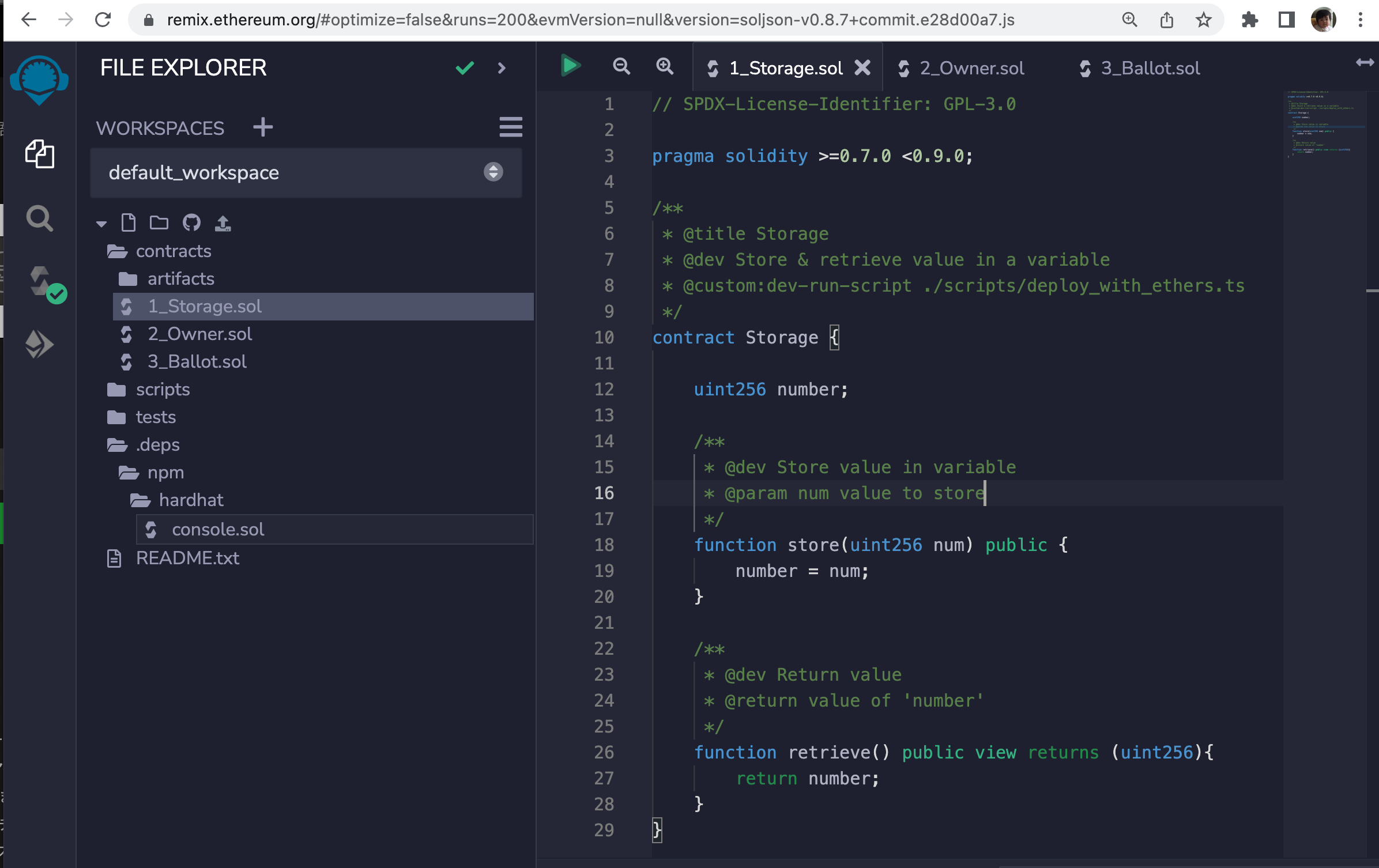This screenshot has height=868, width=1379.
Task: Reload the page button
Action: click(103, 20)
